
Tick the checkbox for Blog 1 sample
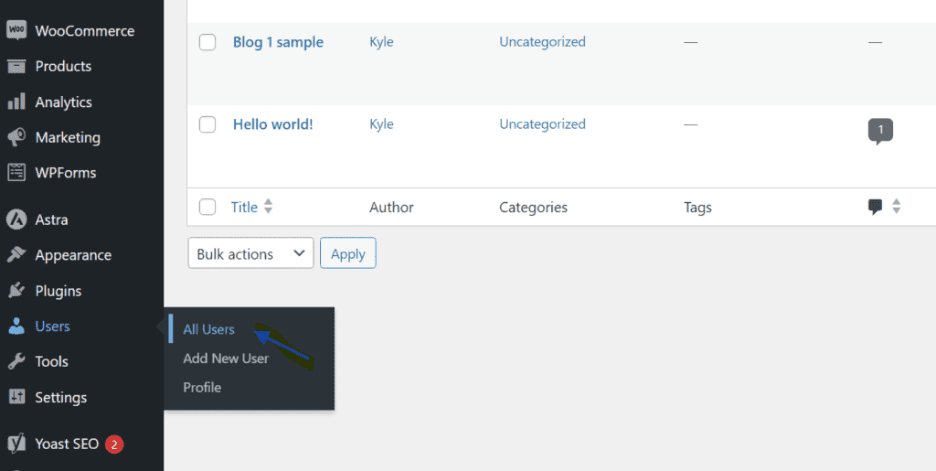click(207, 43)
